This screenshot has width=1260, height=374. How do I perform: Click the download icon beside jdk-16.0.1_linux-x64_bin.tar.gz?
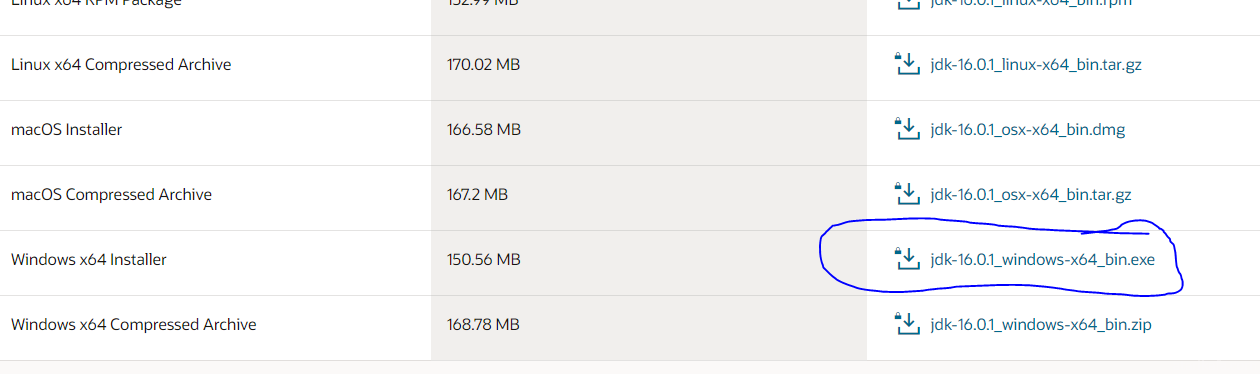point(905,64)
